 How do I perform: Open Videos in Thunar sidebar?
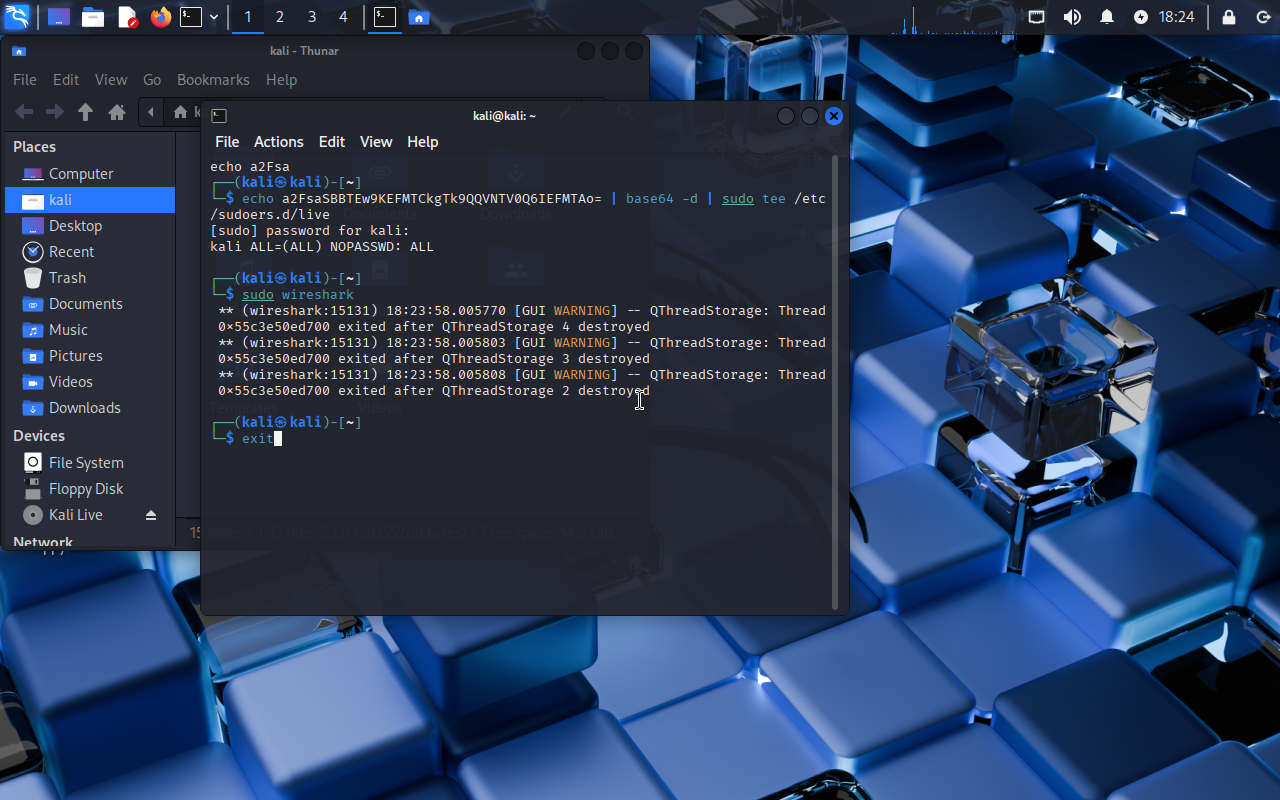tap(90, 382)
